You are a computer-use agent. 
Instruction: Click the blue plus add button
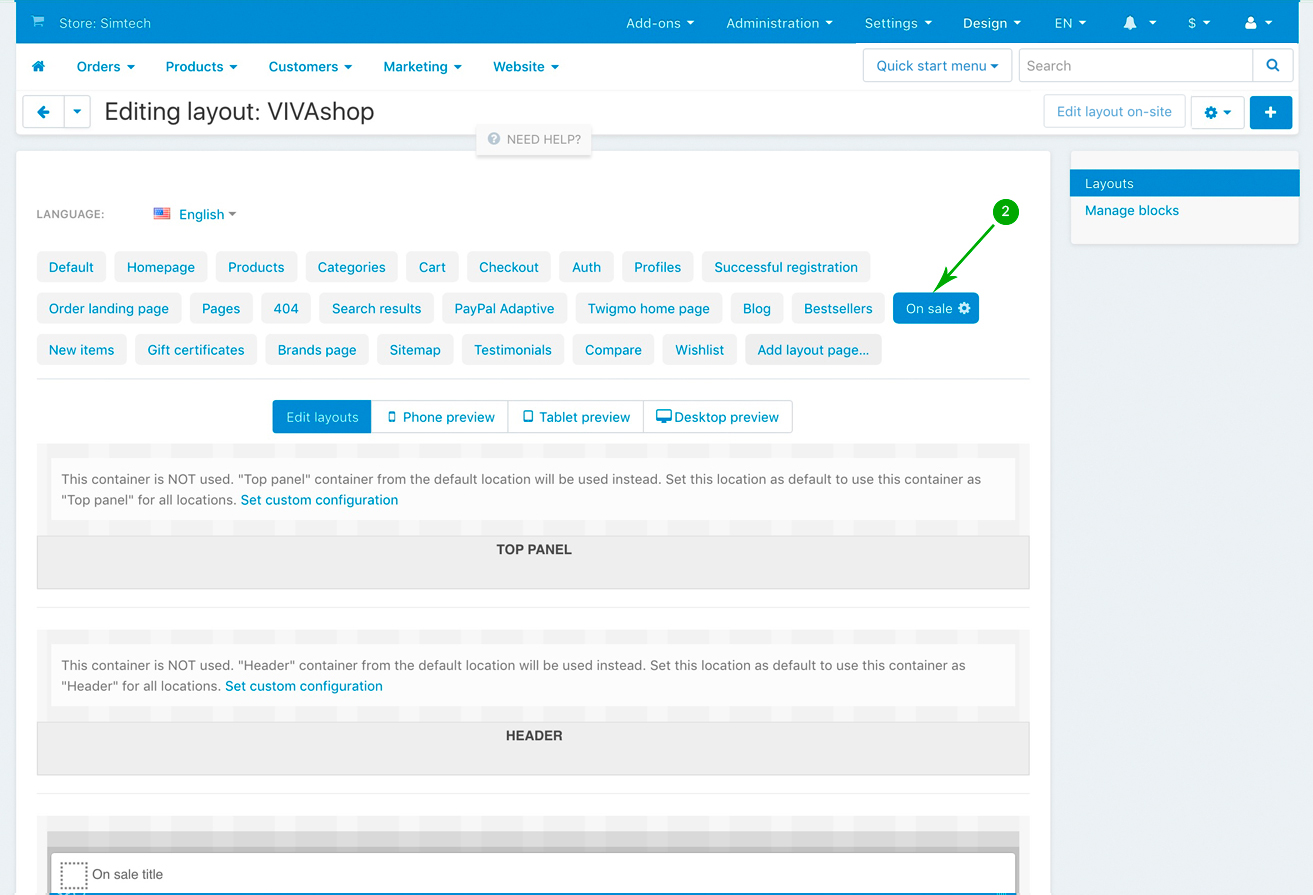pos(1270,112)
